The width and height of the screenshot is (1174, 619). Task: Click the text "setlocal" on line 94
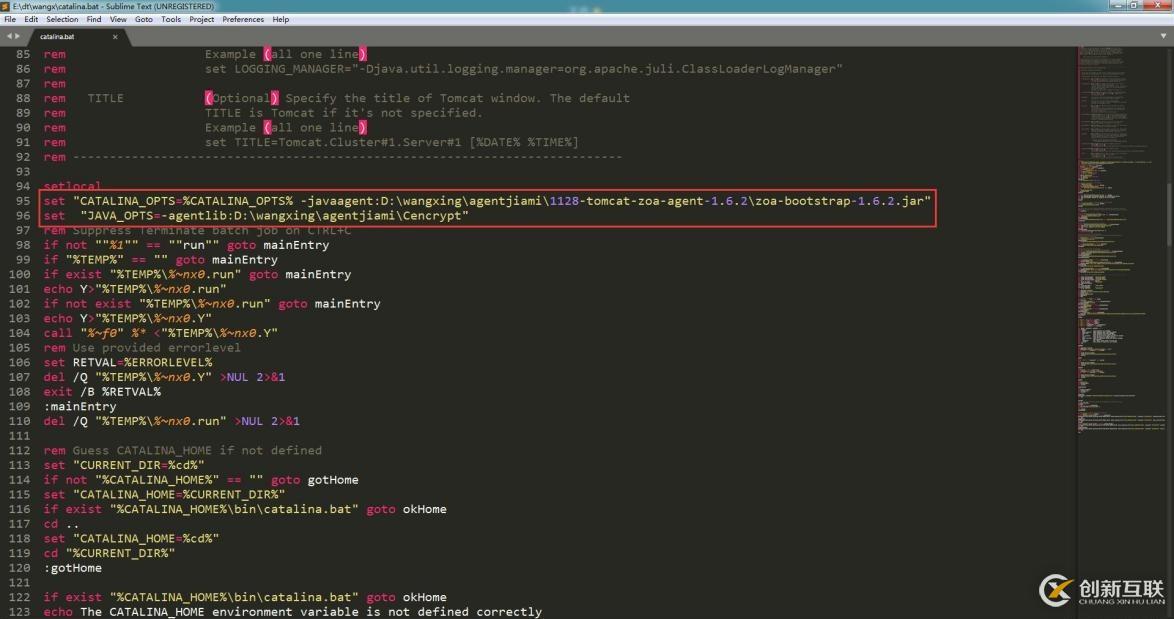tap(72, 186)
